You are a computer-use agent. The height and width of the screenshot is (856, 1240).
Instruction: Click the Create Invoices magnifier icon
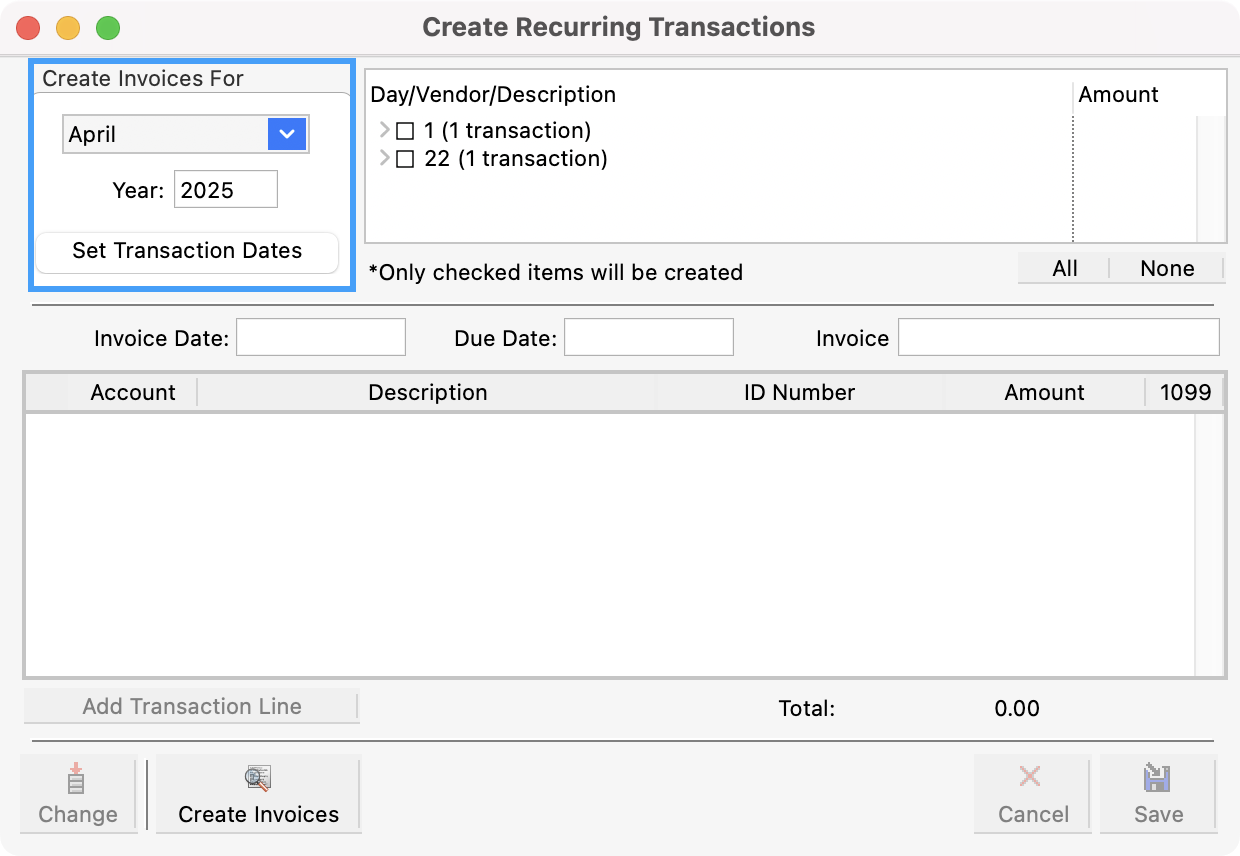coord(258,778)
